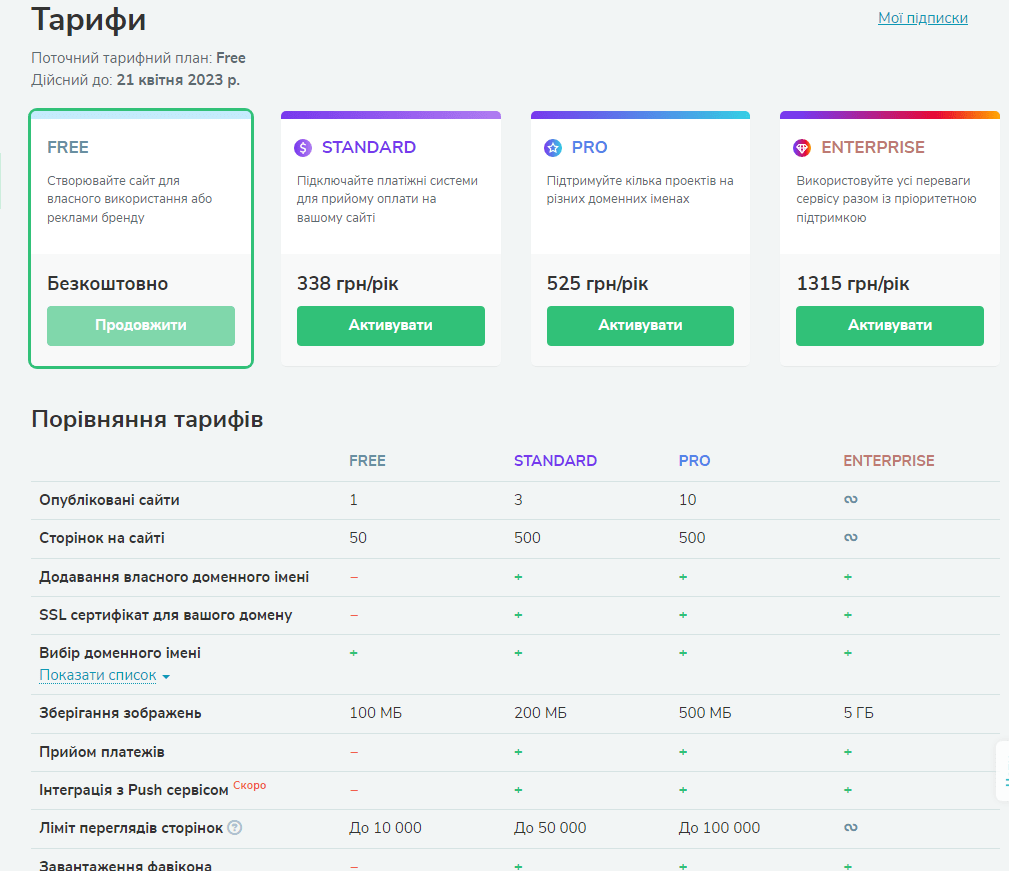Screen dimensions: 1009x871
Task: Click the Standard plan dollar icon
Action: click(x=303, y=148)
